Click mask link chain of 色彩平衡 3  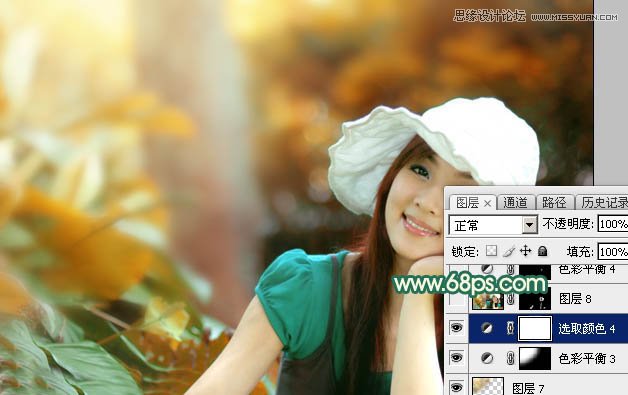(x=510, y=358)
